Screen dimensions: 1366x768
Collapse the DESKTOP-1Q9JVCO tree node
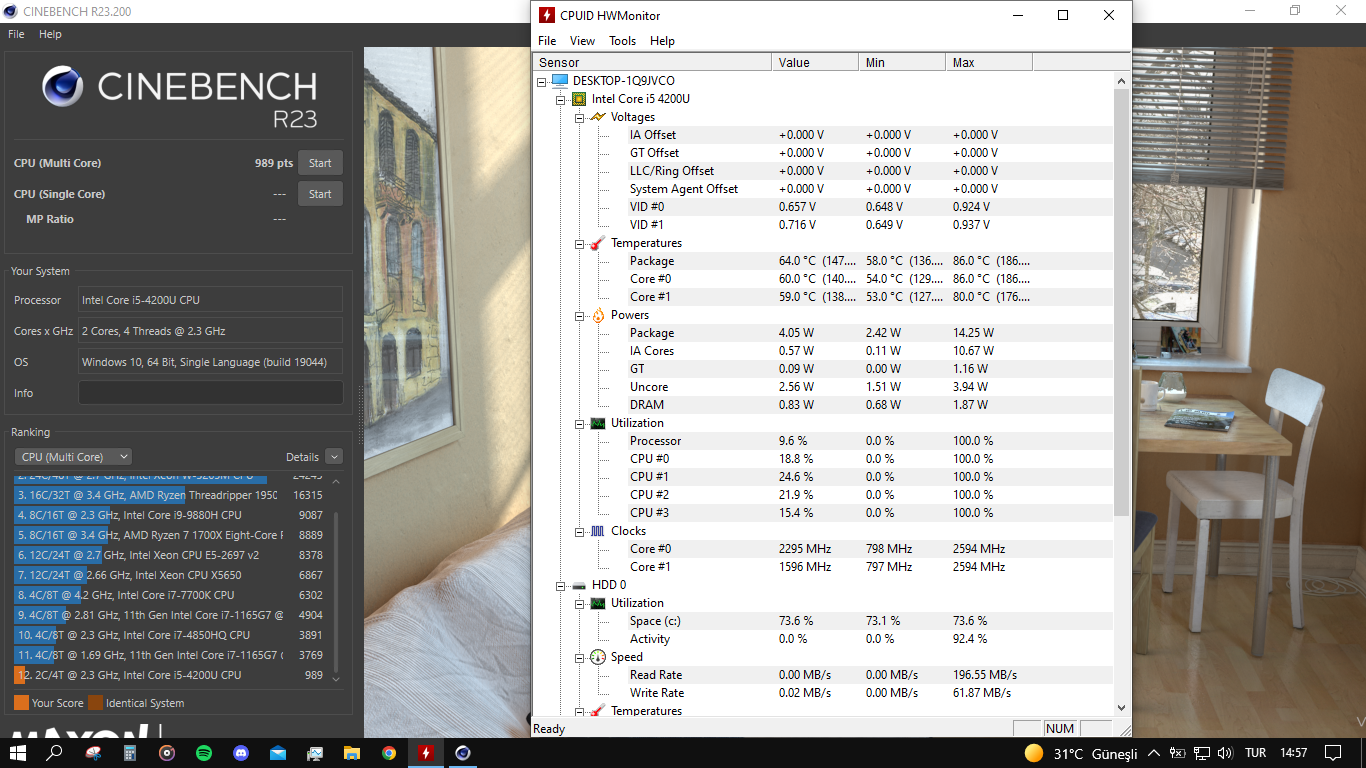(542, 81)
